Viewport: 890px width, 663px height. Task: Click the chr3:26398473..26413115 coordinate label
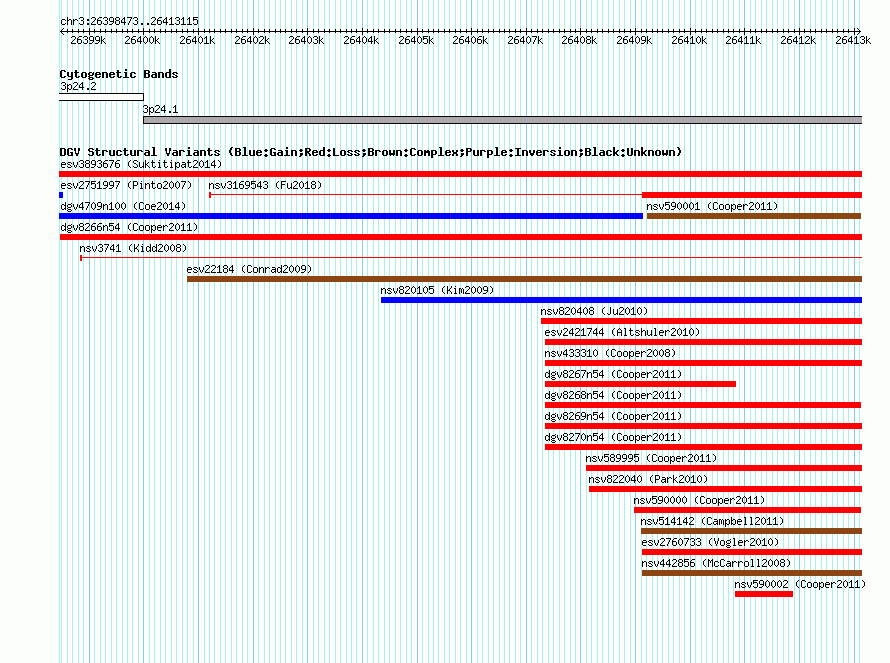click(x=129, y=21)
